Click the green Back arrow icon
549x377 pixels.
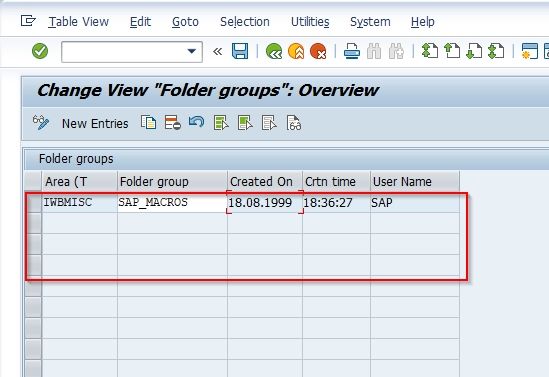coord(274,51)
